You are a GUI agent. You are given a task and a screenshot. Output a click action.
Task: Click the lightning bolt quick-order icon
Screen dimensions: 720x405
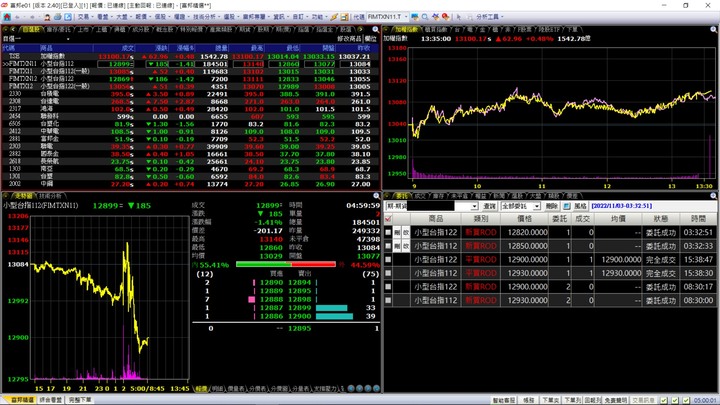[334, 17]
